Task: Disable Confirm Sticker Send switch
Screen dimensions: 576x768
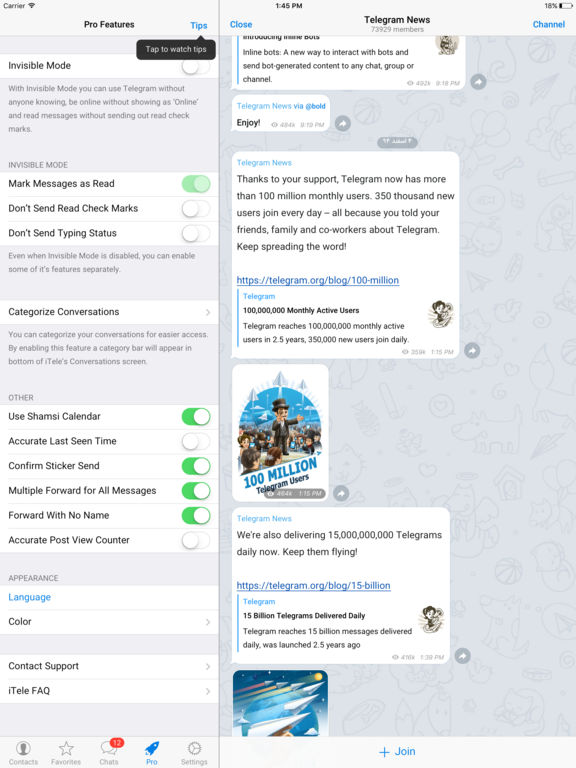Action: click(196, 466)
